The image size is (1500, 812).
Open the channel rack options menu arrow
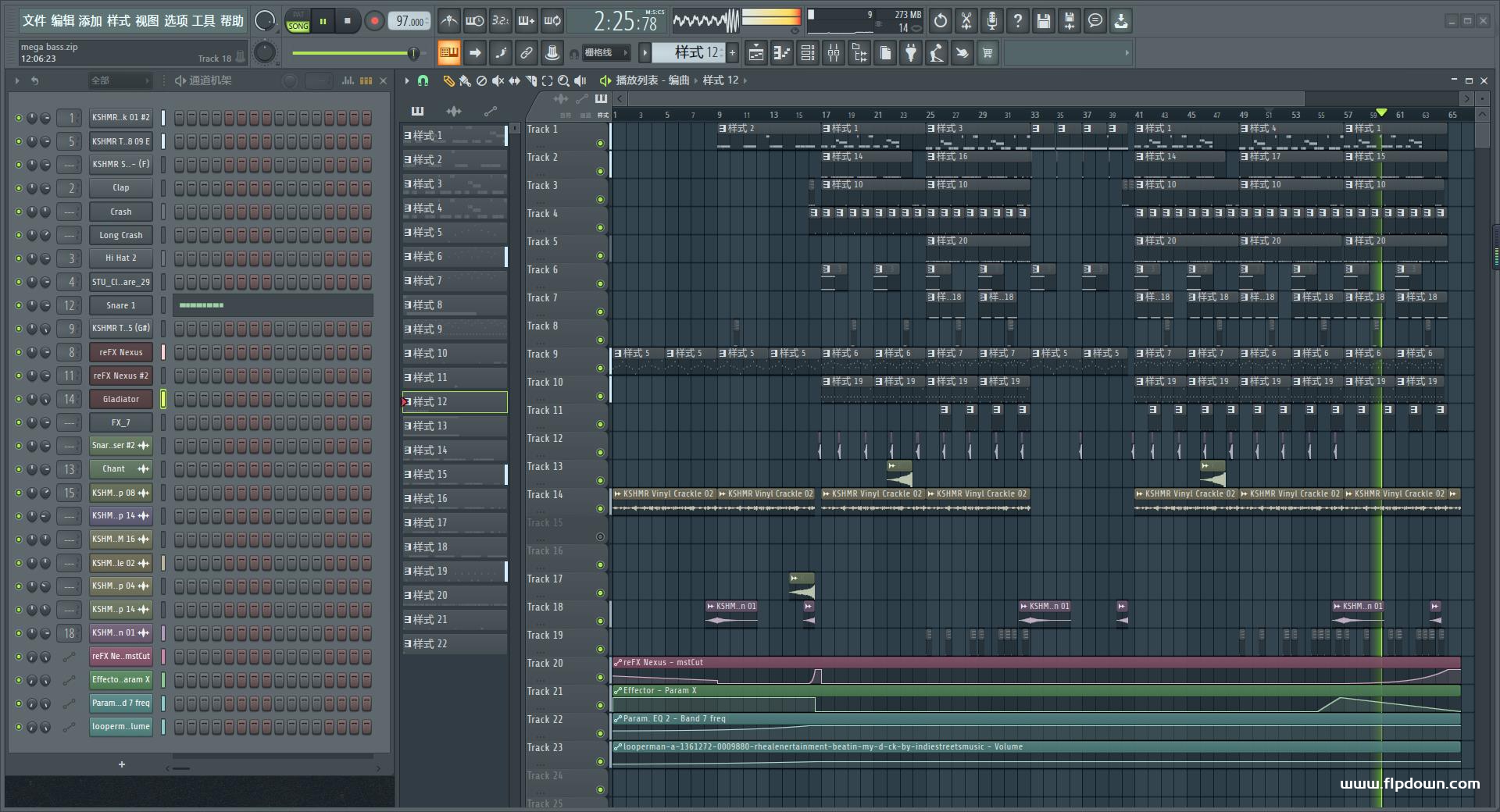(17, 80)
